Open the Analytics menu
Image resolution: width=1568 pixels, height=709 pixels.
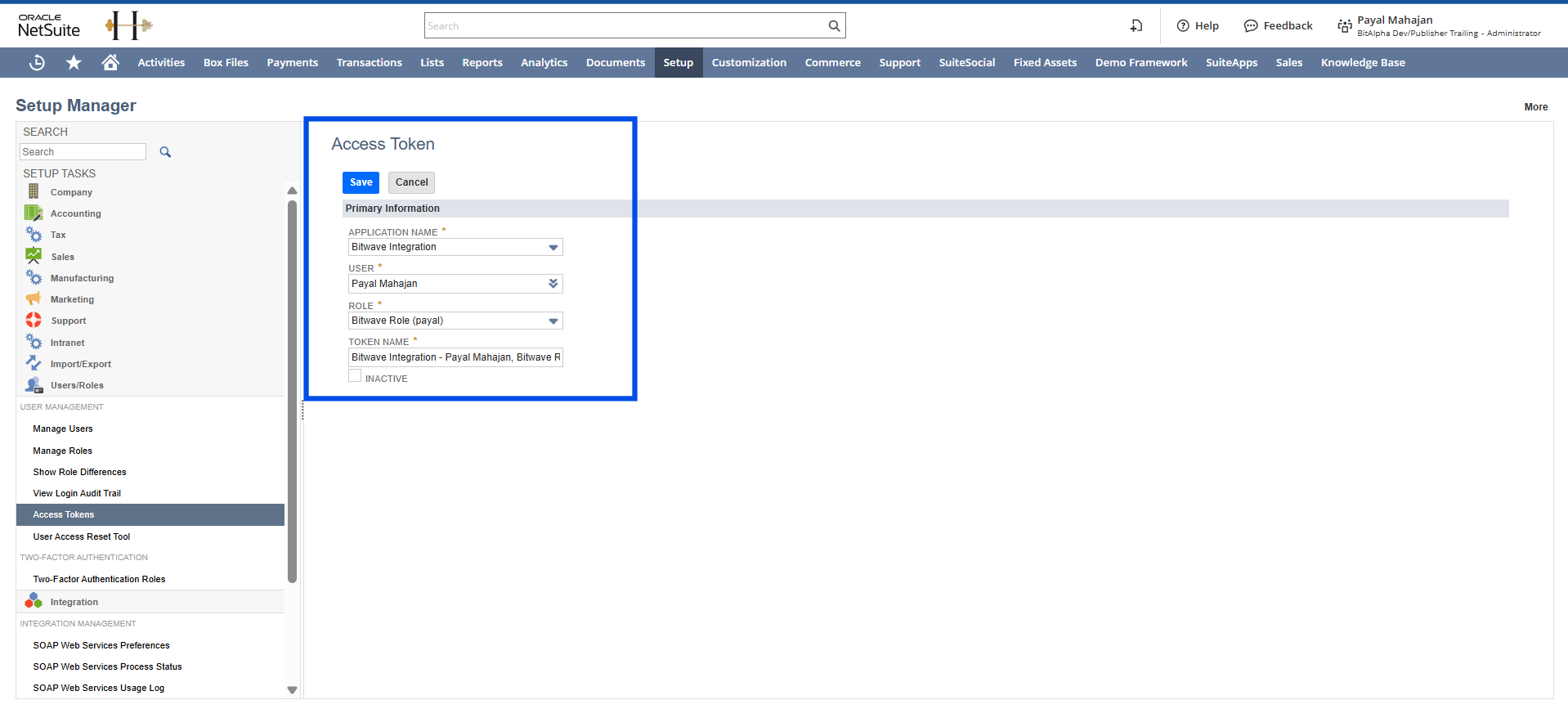point(544,62)
